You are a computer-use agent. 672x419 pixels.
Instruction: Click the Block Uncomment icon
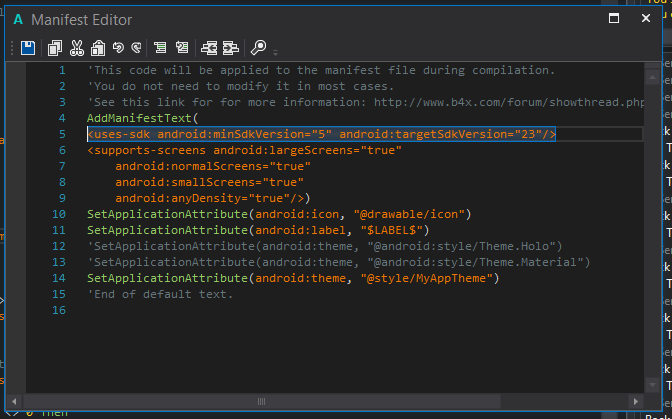(x=182, y=47)
